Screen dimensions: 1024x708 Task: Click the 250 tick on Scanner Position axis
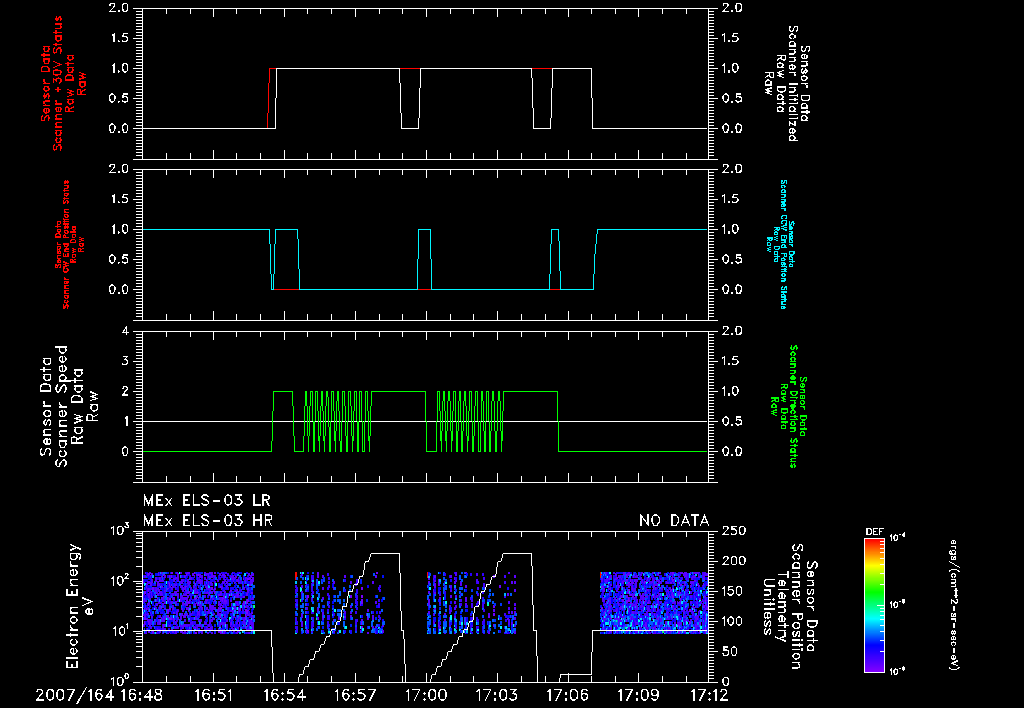tap(733, 531)
